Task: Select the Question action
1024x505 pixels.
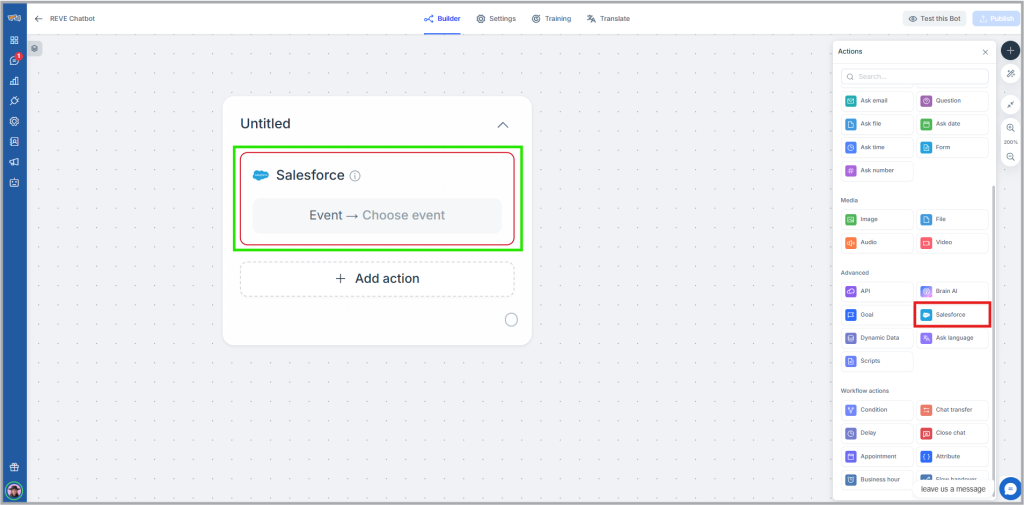Action: pos(952,101)
